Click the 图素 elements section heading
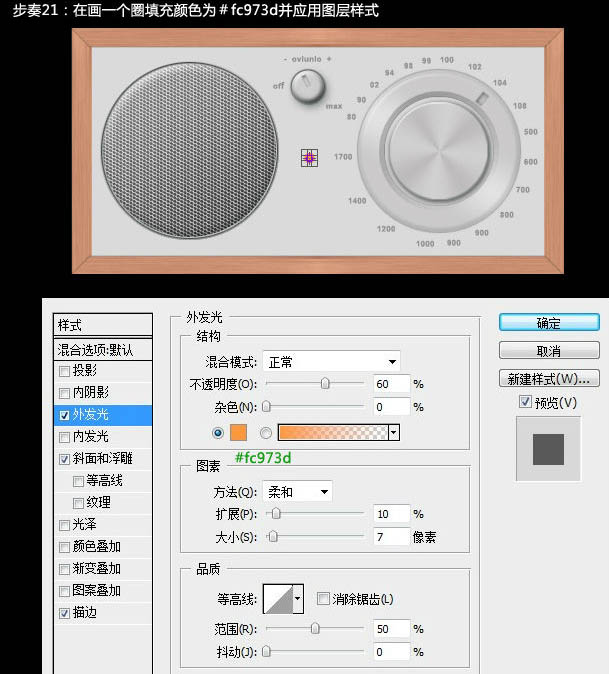 pos(208,466)
